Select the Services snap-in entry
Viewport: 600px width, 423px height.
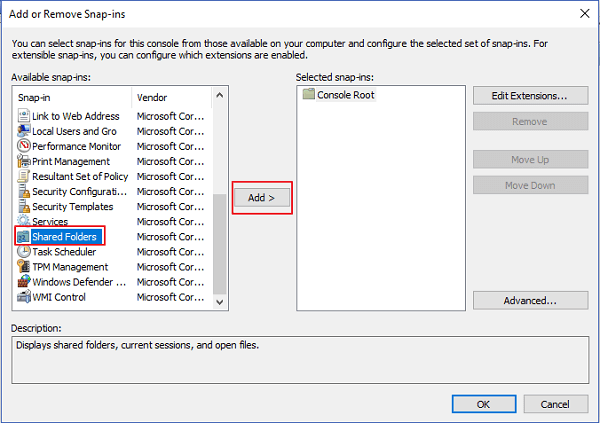[x=50, y=222]
